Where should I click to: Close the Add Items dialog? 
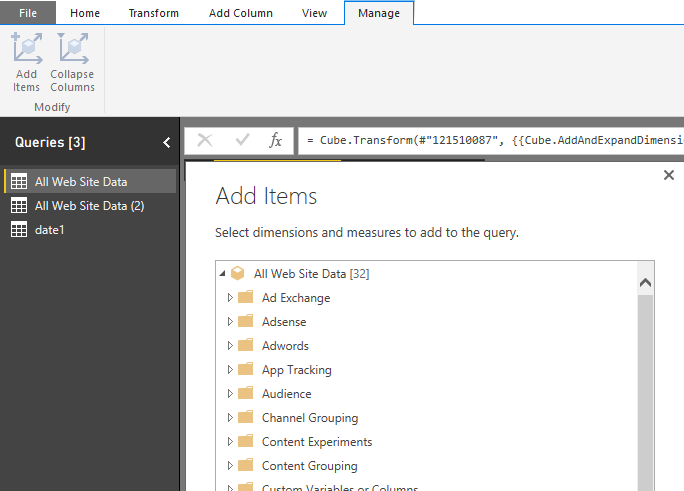point(669,175)
